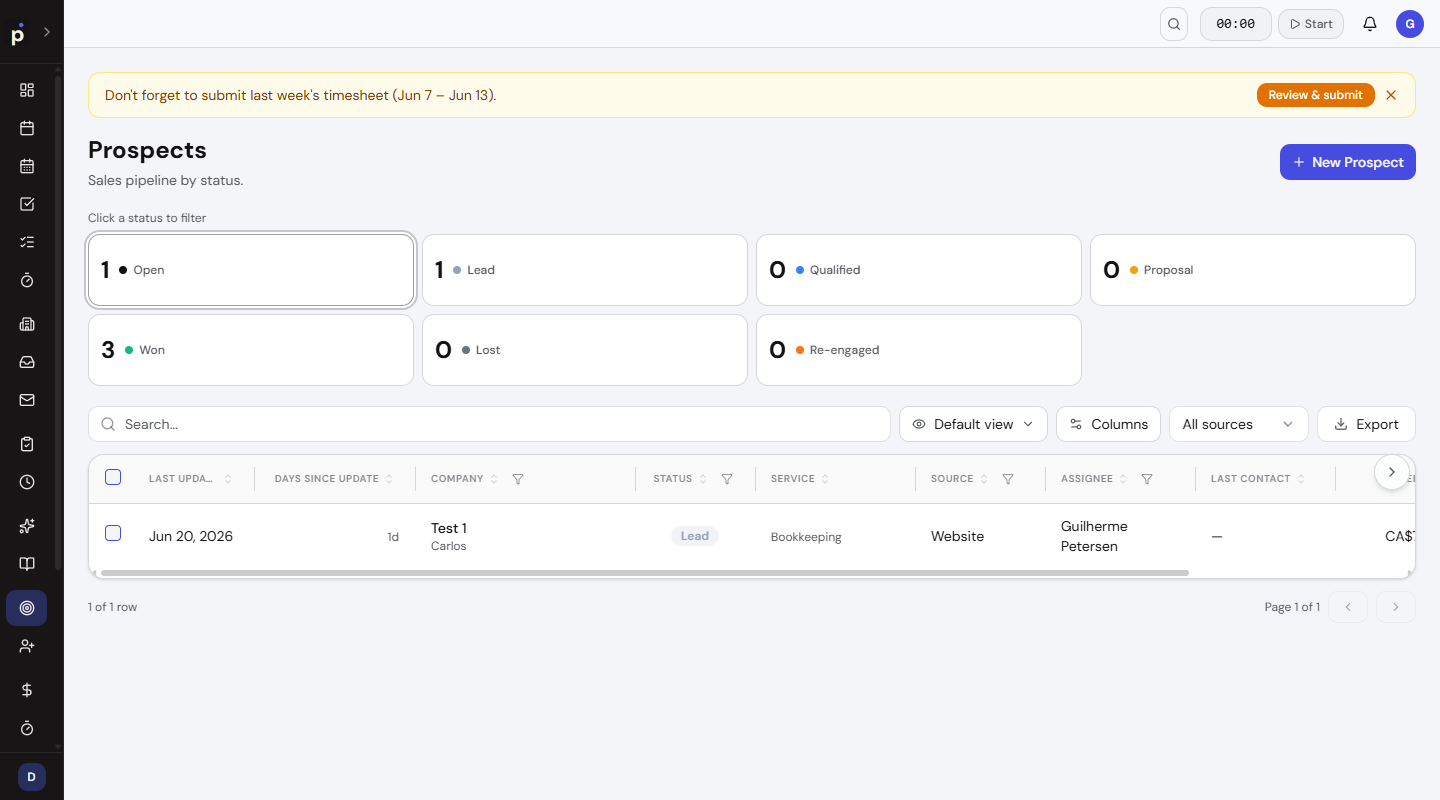Image resolution: width=1440 pixels, height=800 pixels.
Task: Click the Bookkeeping service cell
Action: click(806, 537)
